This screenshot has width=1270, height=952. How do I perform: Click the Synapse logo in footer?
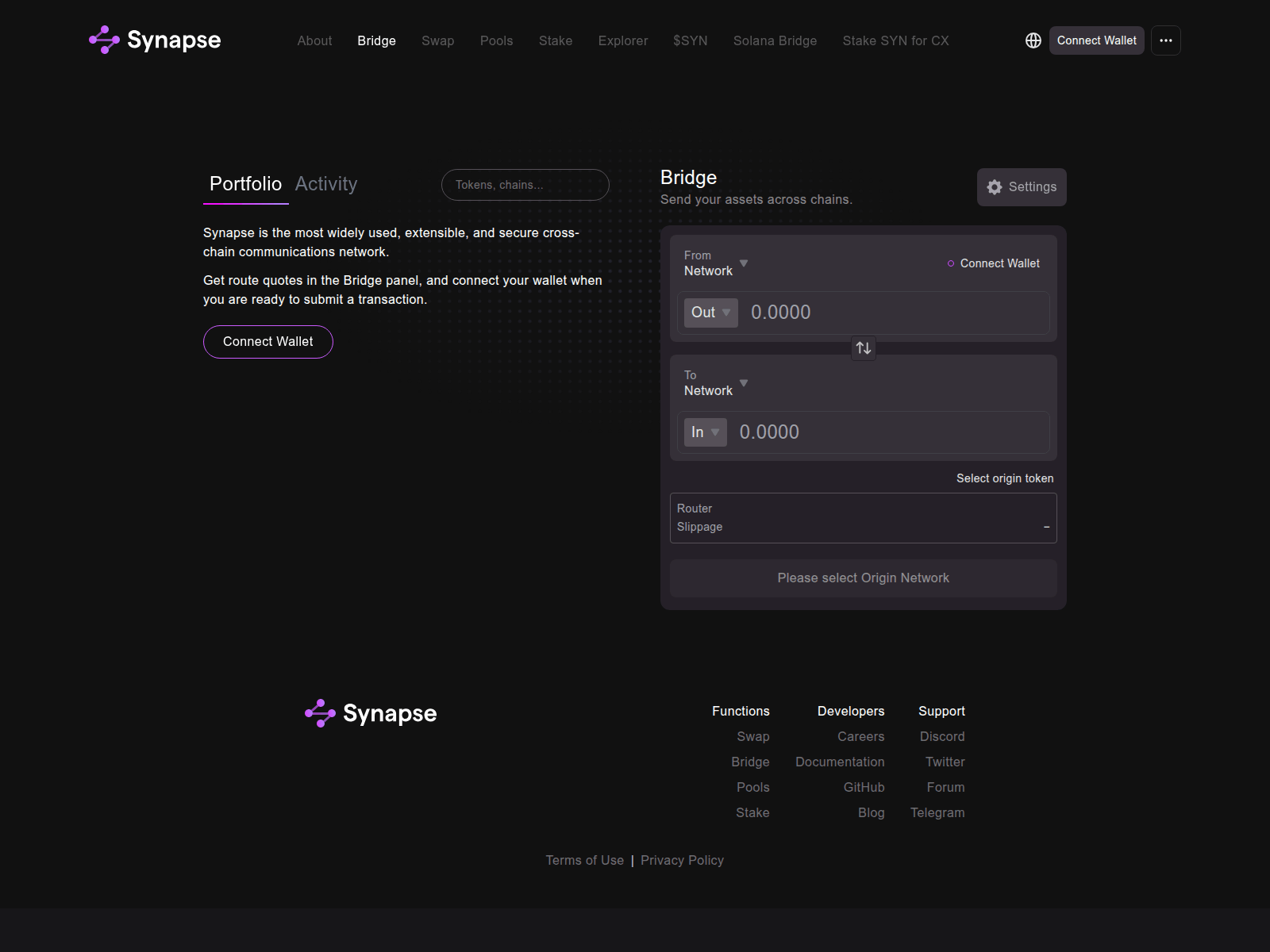coord(371,713)
